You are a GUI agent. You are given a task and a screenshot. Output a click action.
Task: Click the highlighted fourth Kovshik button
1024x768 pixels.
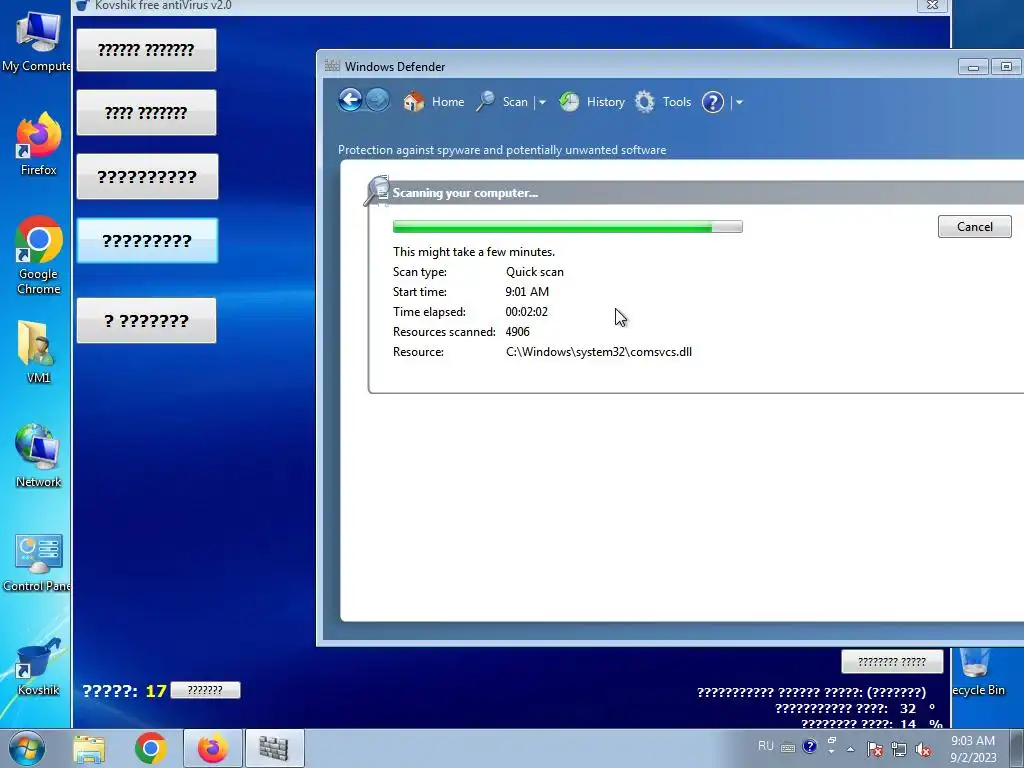(x=147, y=240)
